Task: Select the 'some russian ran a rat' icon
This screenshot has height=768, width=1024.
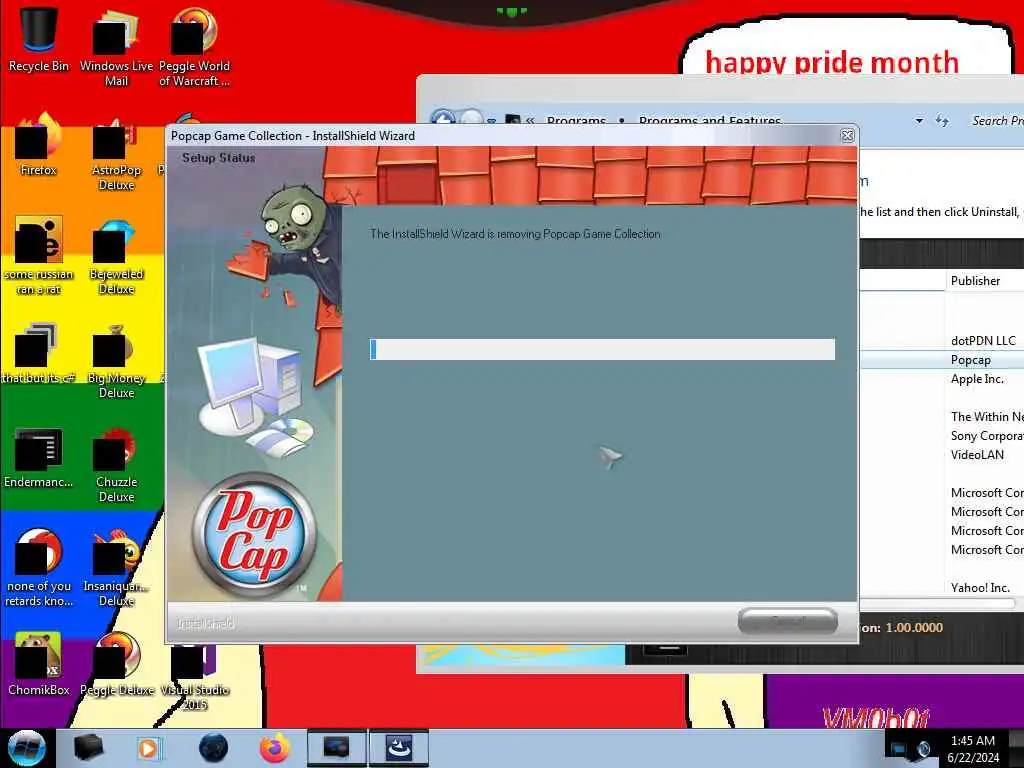Action: (38, 256)
